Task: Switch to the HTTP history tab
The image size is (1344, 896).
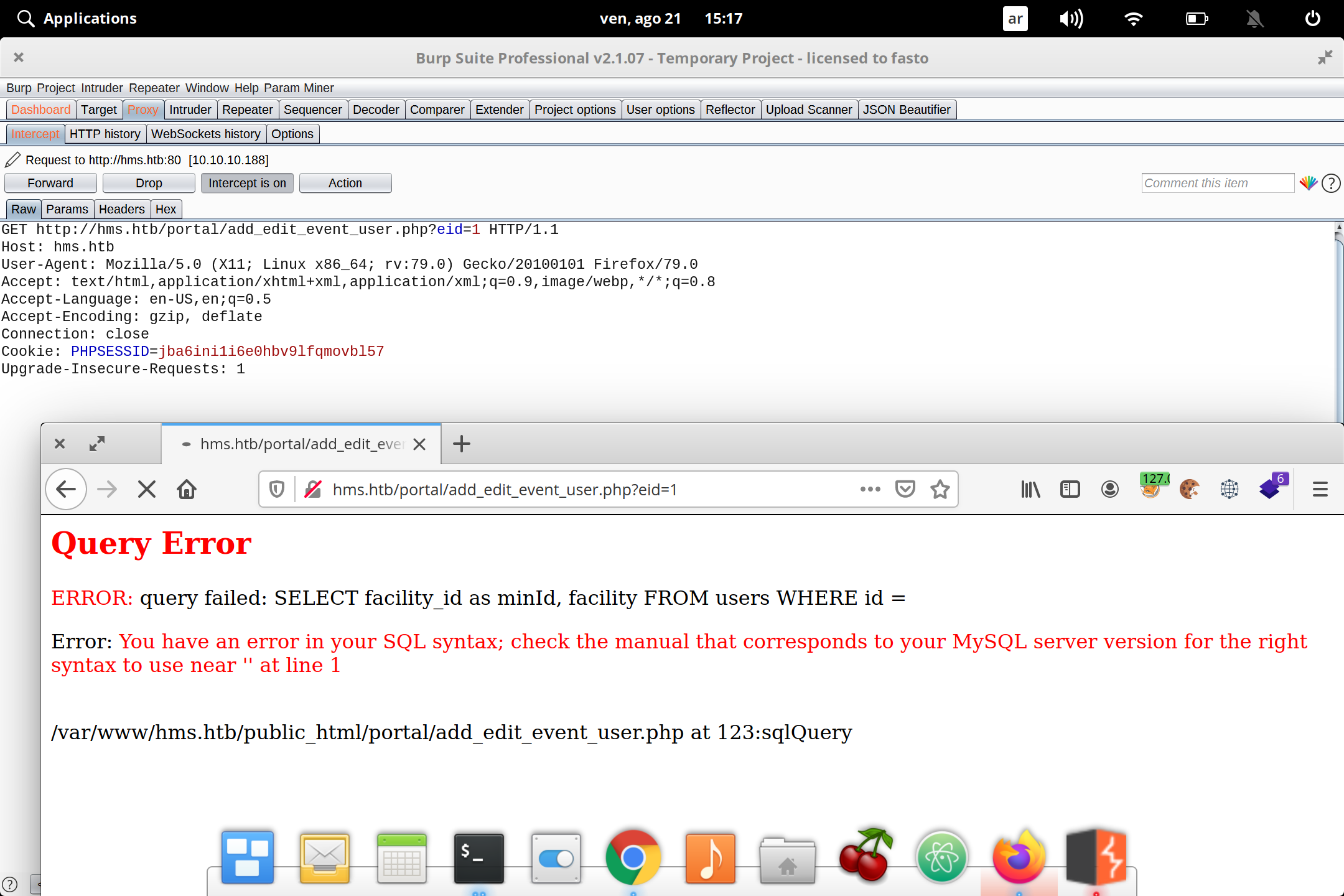Action: click(105, 134)
